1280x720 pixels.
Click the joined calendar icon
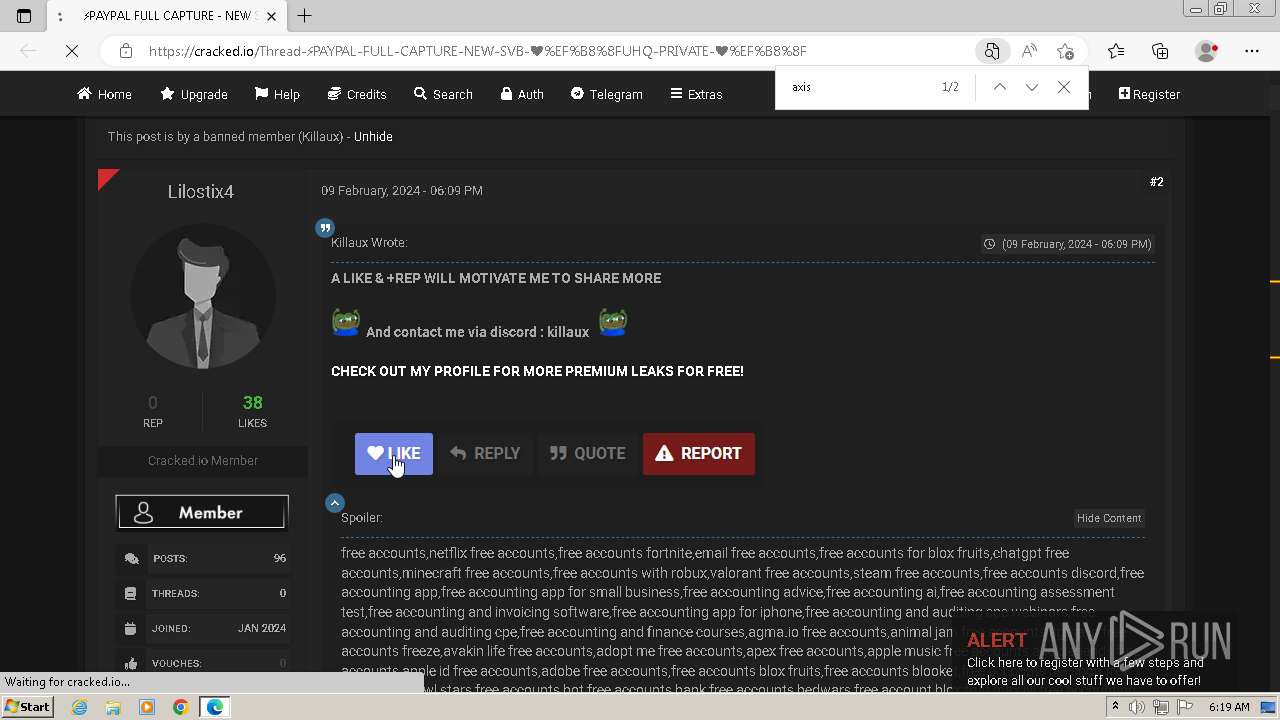pyautogui.click(x=131, y=628)
